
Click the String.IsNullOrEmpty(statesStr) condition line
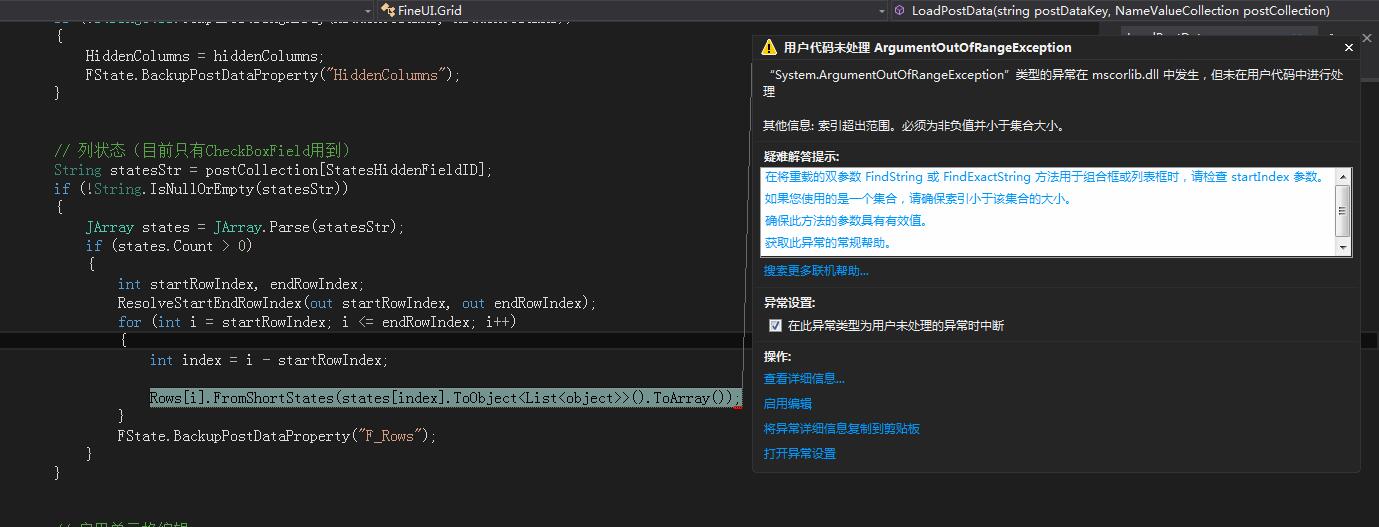[201, 189]
